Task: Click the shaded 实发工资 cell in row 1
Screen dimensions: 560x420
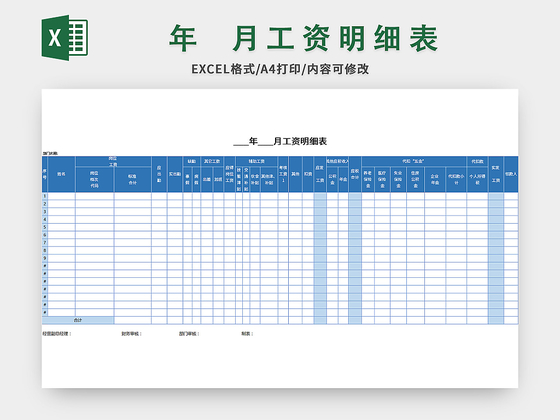Action: coord(496,196)
